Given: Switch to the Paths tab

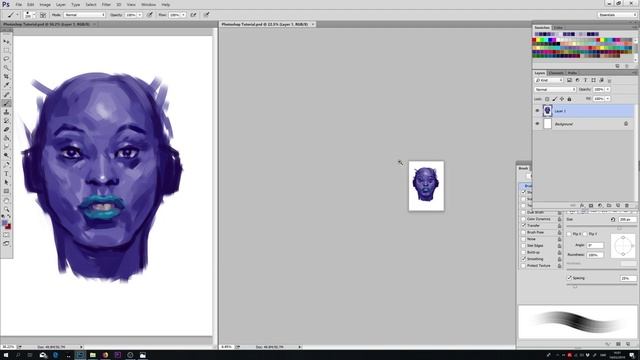Looking at the screenshot, I should pos(572,73).
